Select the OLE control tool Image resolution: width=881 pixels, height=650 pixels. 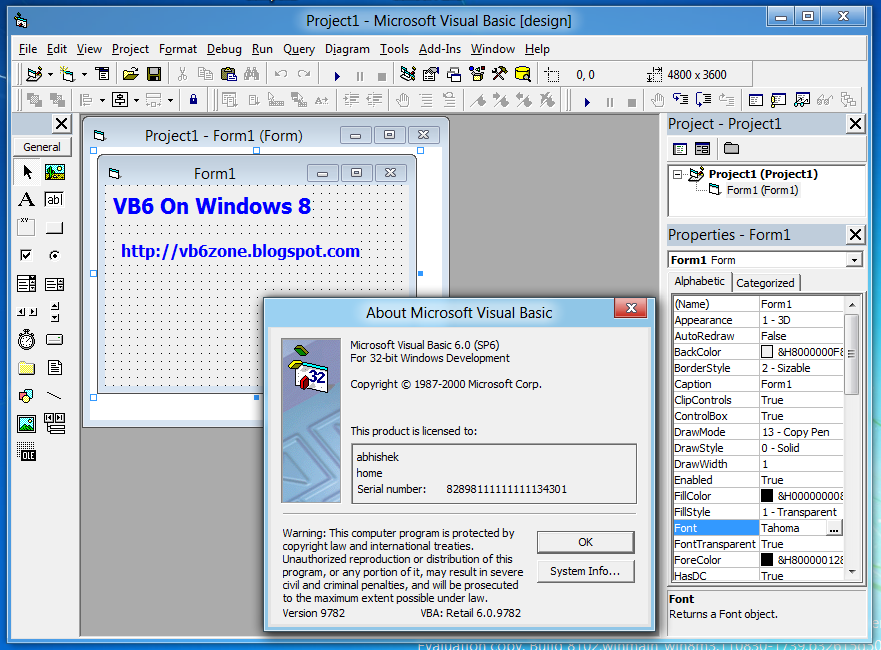tap(26, 451)
